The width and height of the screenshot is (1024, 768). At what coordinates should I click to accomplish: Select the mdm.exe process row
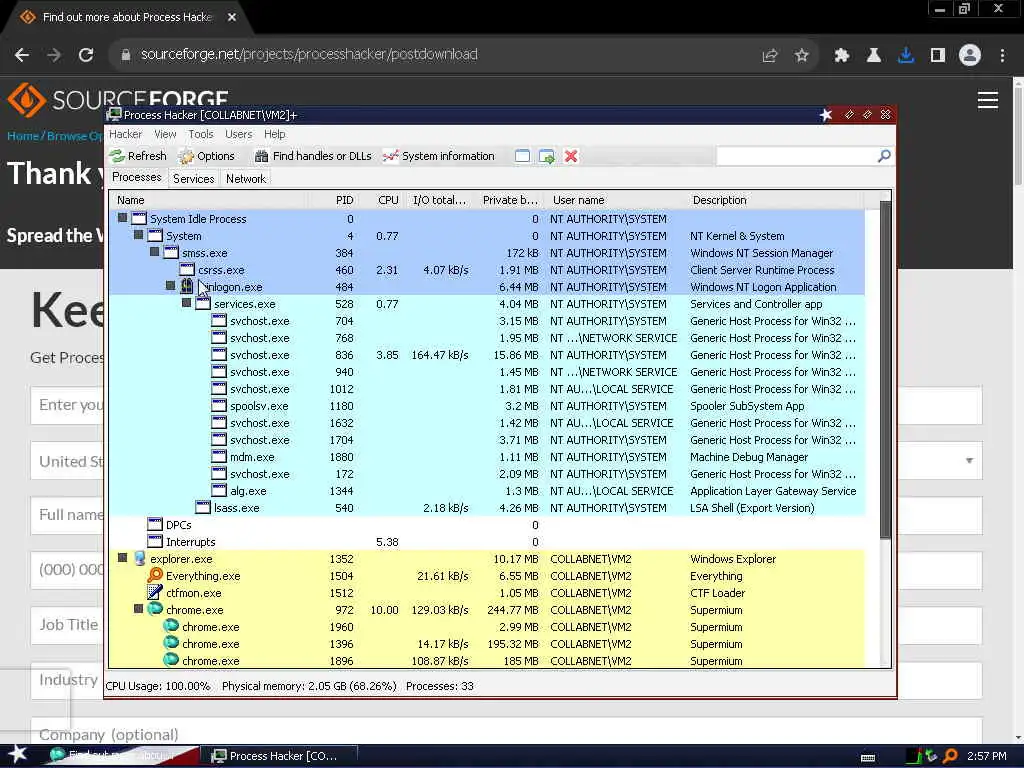click(x=487, y=456)
